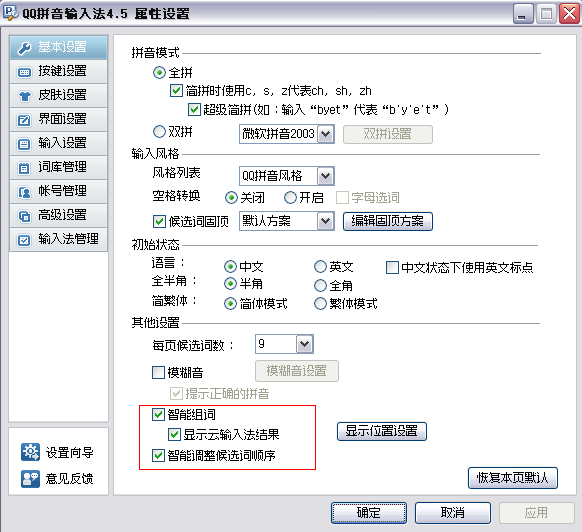The image size is (582, 532).
Task: Switch to 输入设置 tab
Action: tap(59, 143)
